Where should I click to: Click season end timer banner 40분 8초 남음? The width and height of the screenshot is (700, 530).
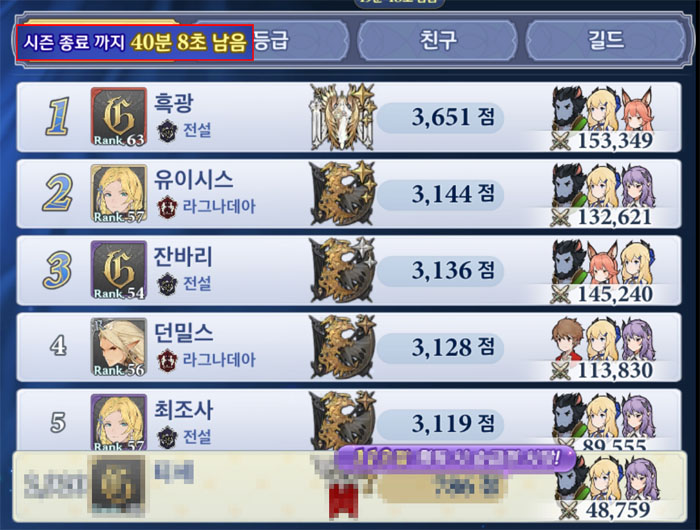(x=135, y=42)
